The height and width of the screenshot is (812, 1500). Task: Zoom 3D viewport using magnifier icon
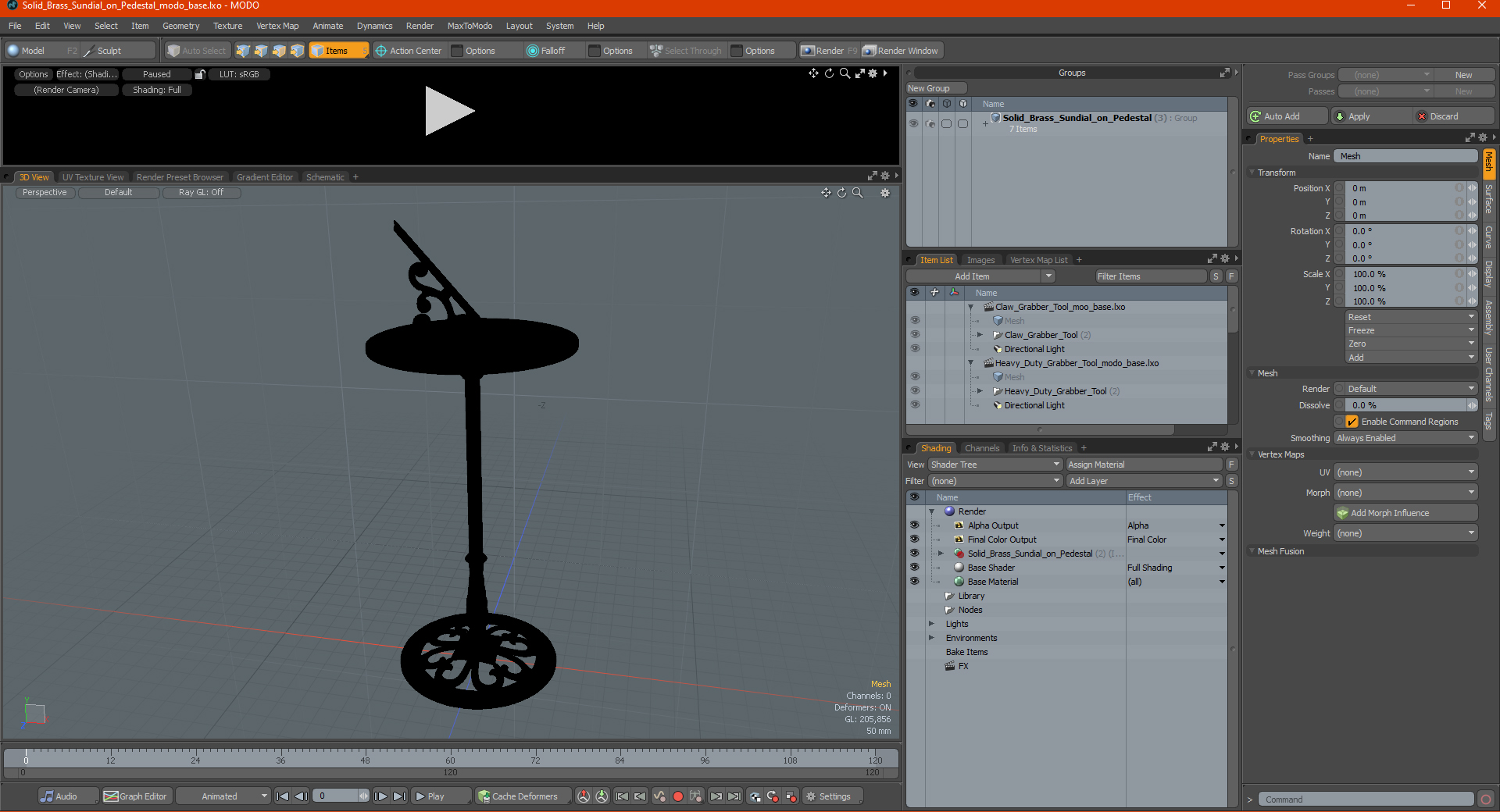point(857,193)
